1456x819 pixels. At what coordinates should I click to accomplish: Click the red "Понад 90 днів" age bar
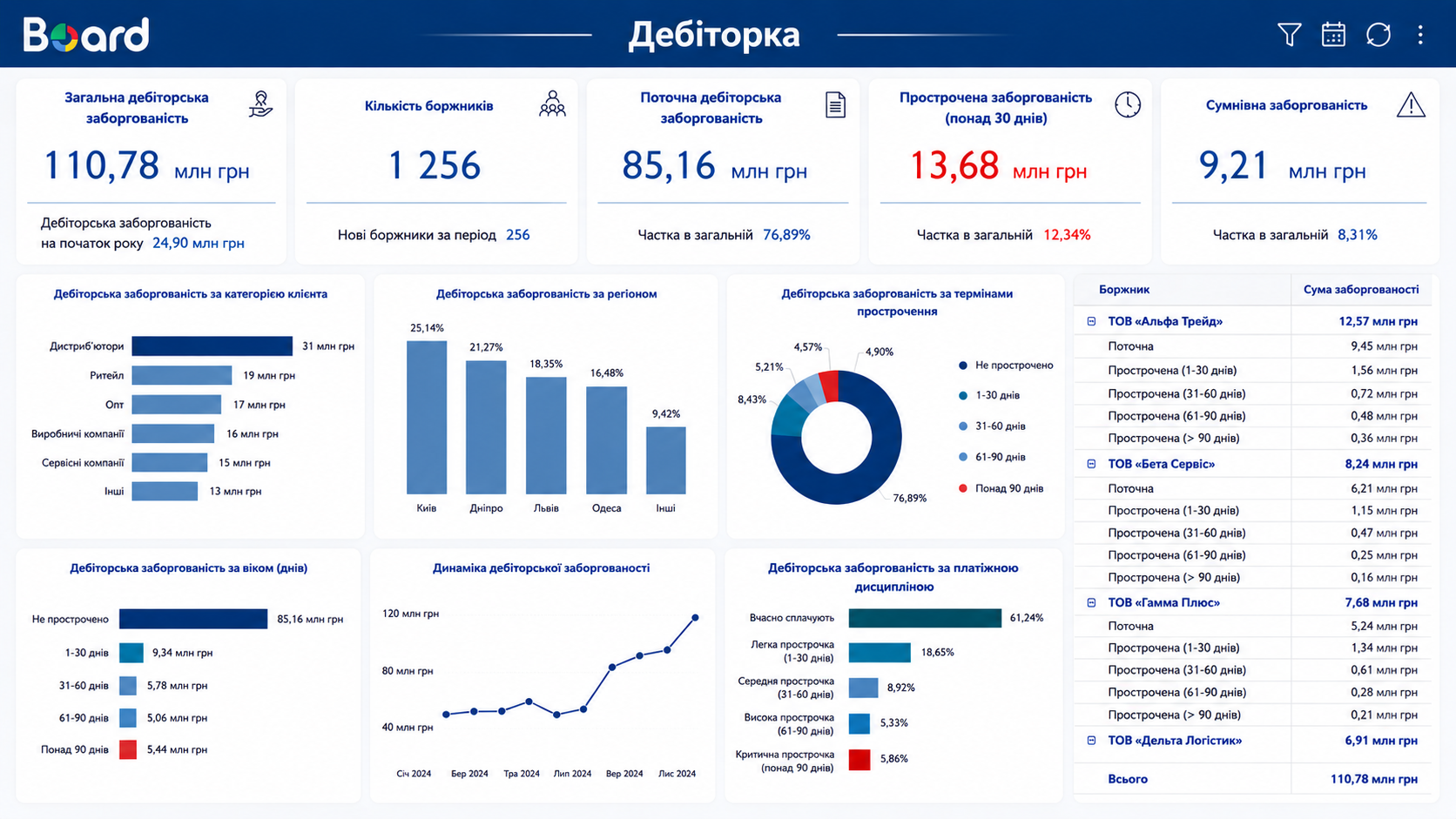click(x=128, y=749)
